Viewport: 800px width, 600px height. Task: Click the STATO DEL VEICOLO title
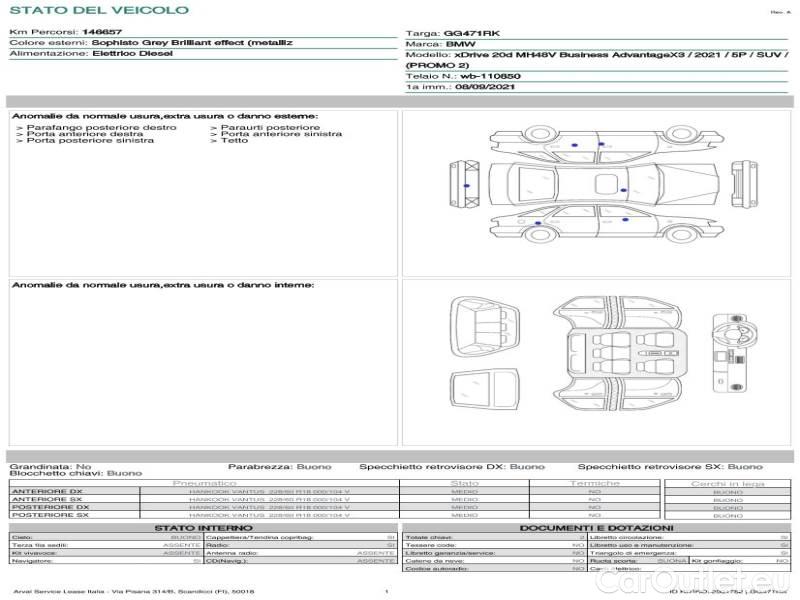pyautogui.click(x=98, y=10)
